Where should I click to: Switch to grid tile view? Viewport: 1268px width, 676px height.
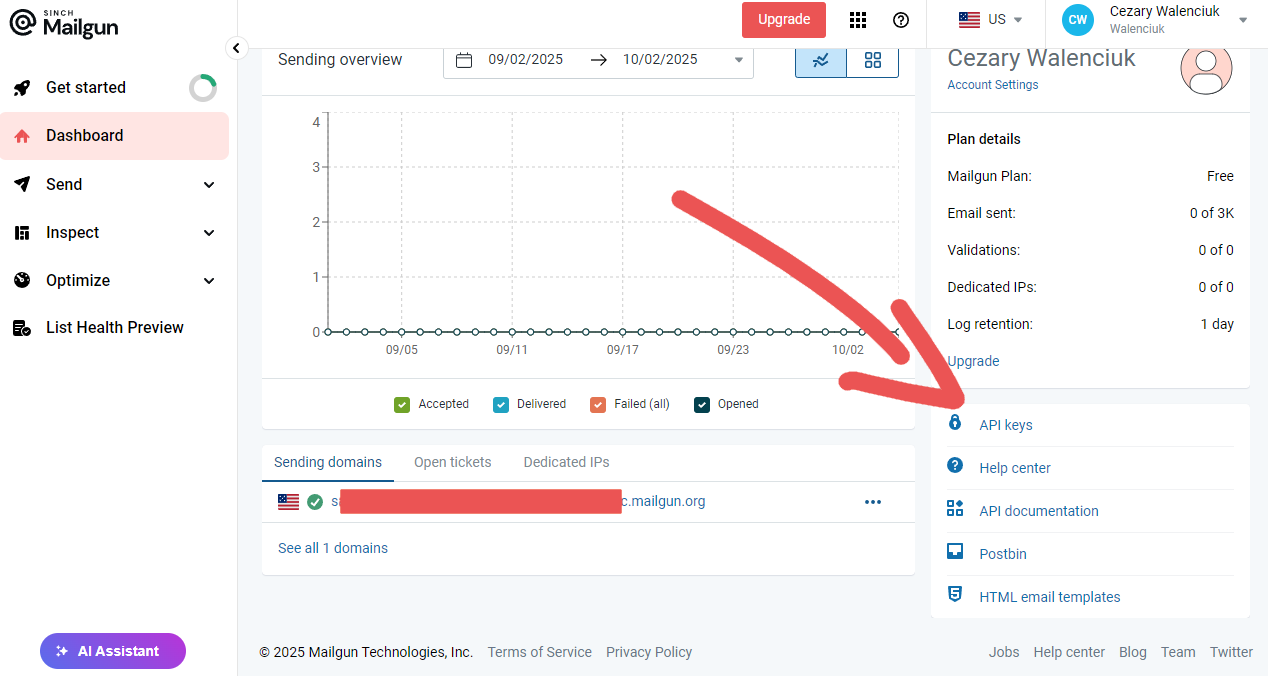[x=873, y=60]
